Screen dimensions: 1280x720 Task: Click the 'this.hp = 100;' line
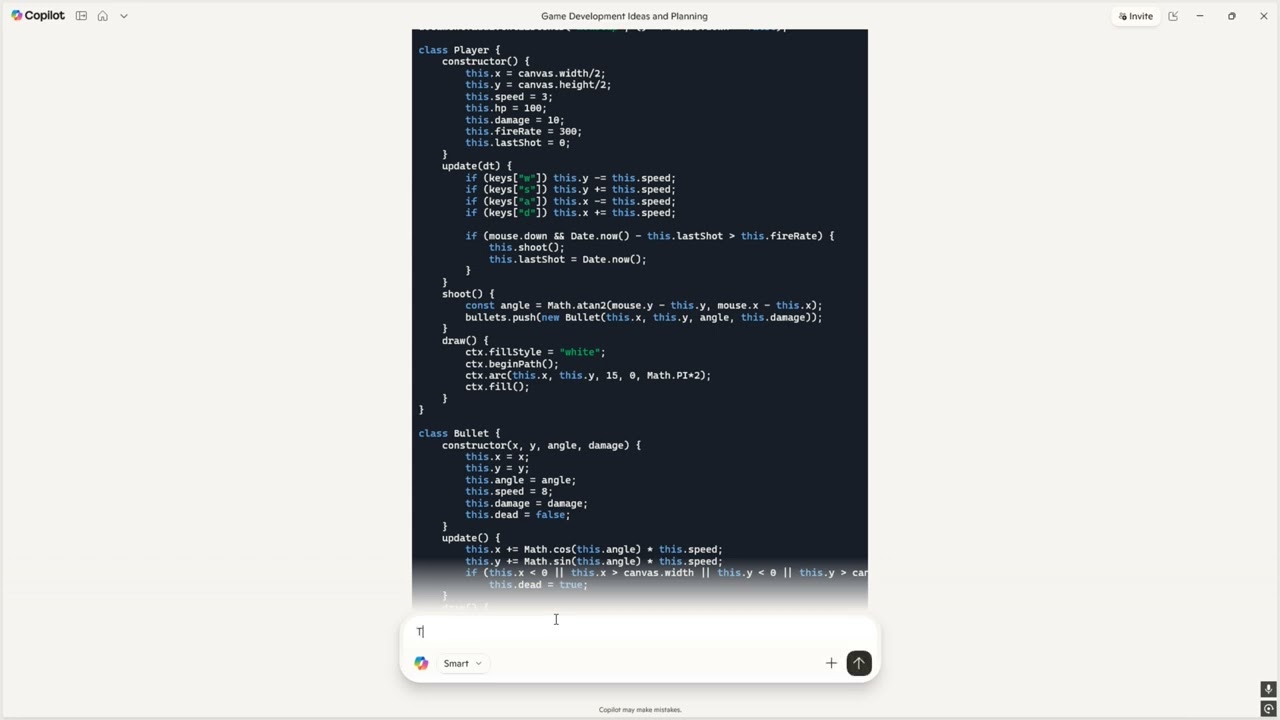click(x=505, y=108)
